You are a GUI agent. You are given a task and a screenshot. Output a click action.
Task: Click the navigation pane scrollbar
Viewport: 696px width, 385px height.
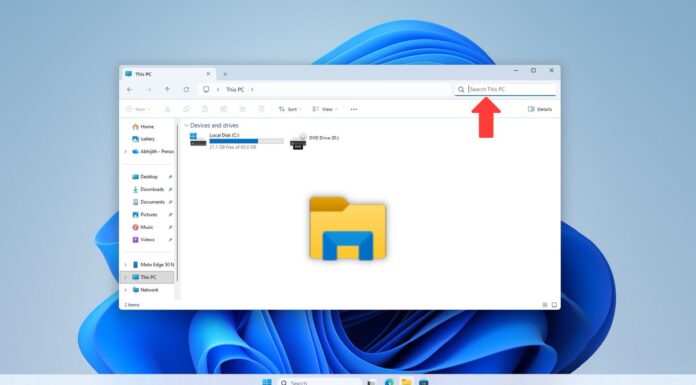coord(177,204)
